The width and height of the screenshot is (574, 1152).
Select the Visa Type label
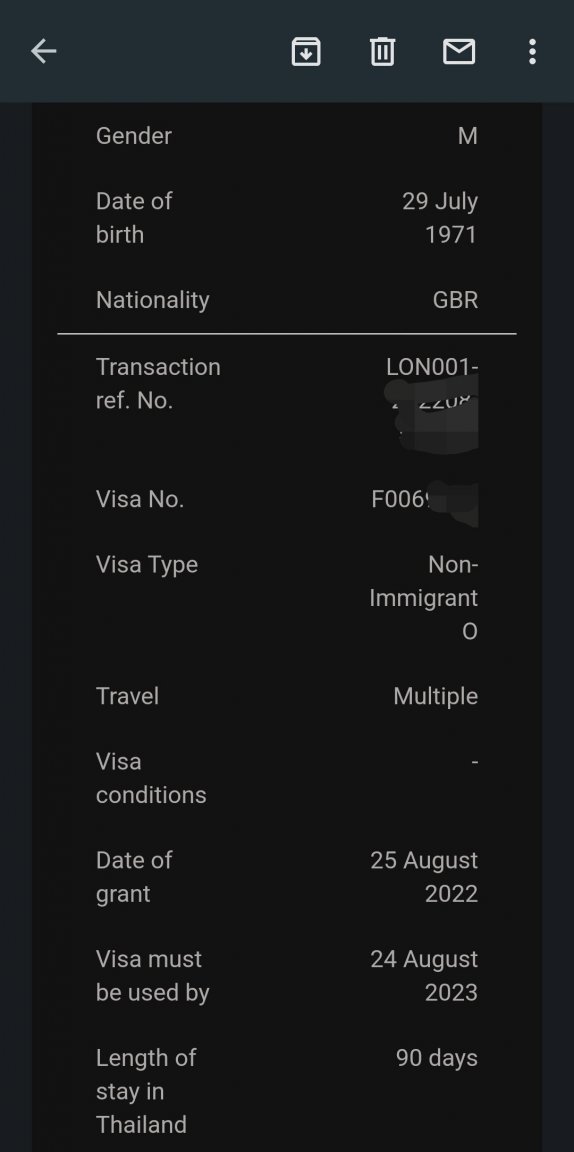[147, 565]
